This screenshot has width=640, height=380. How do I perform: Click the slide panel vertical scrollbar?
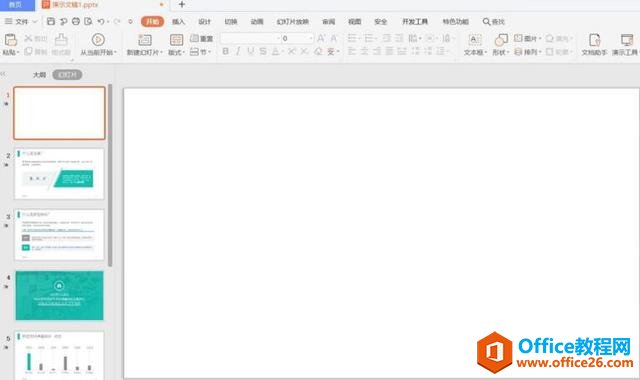pos(110,176)
